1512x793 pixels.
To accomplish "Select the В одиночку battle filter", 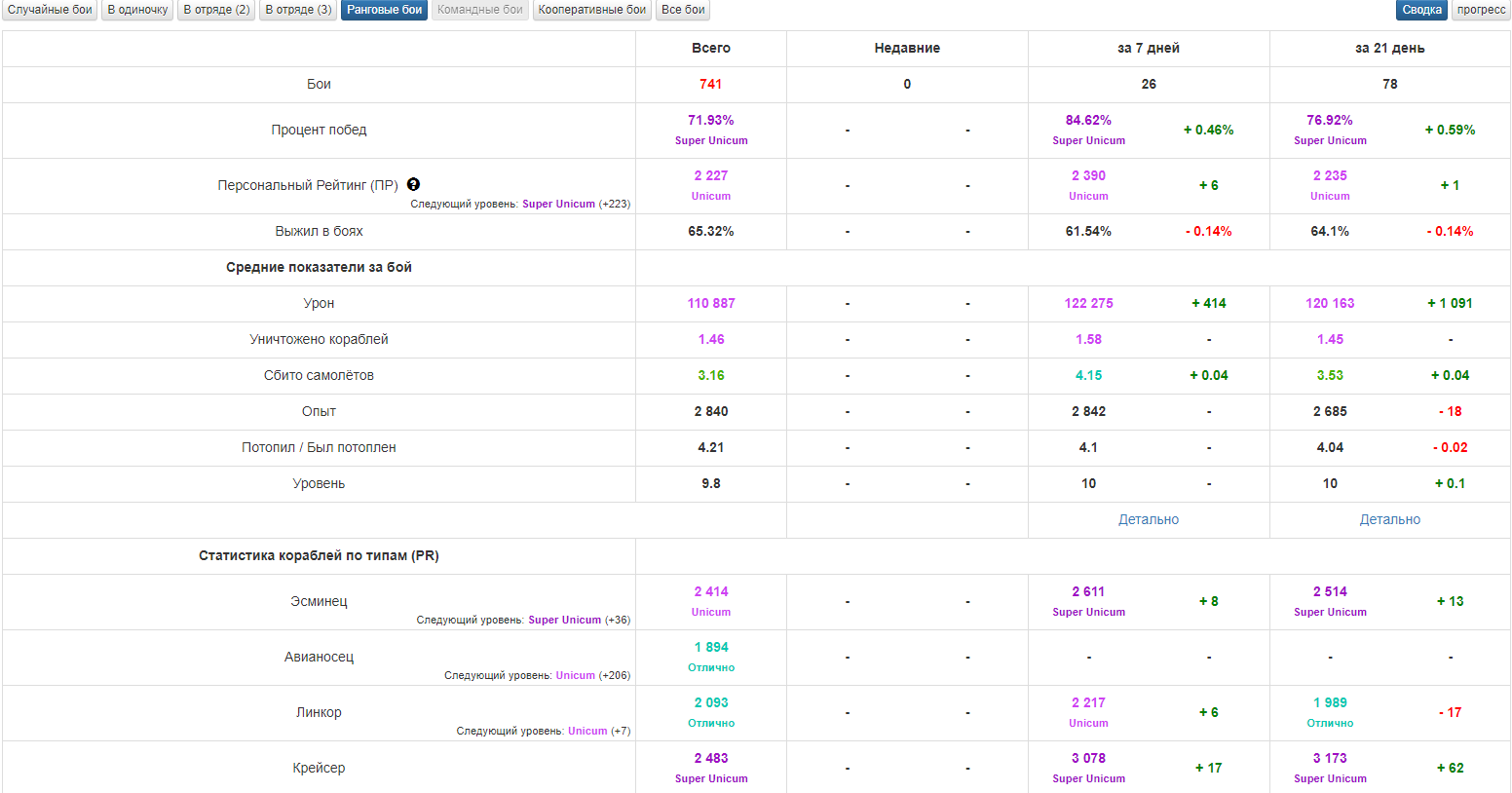I will (137, 10).
